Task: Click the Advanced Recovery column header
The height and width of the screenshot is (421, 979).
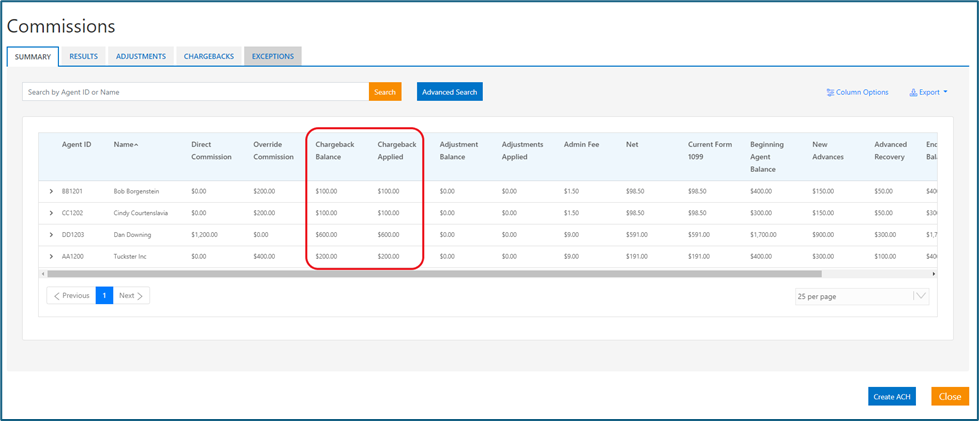Action: click(x=890, y=151)
